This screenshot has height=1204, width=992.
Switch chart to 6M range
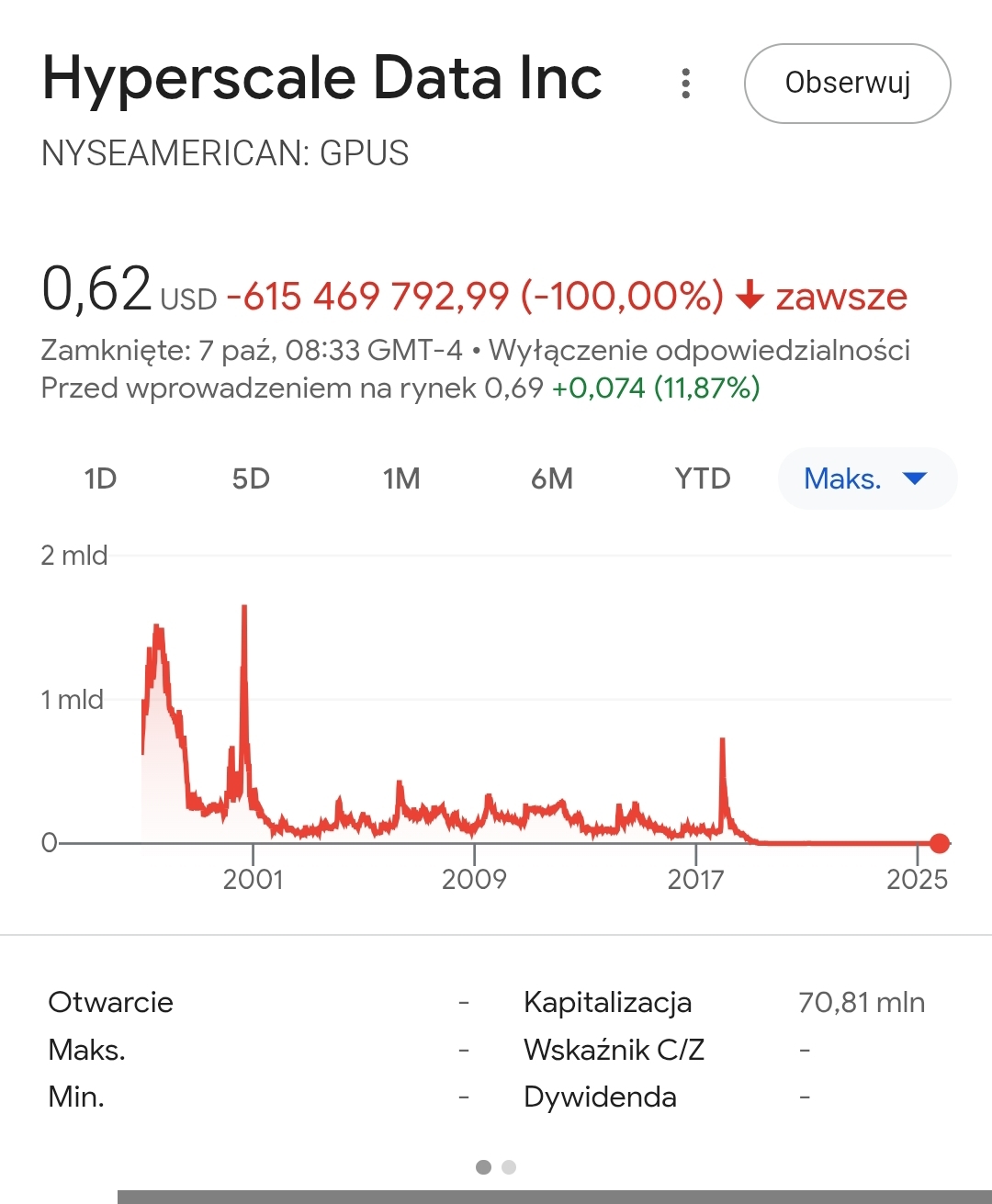552,478
